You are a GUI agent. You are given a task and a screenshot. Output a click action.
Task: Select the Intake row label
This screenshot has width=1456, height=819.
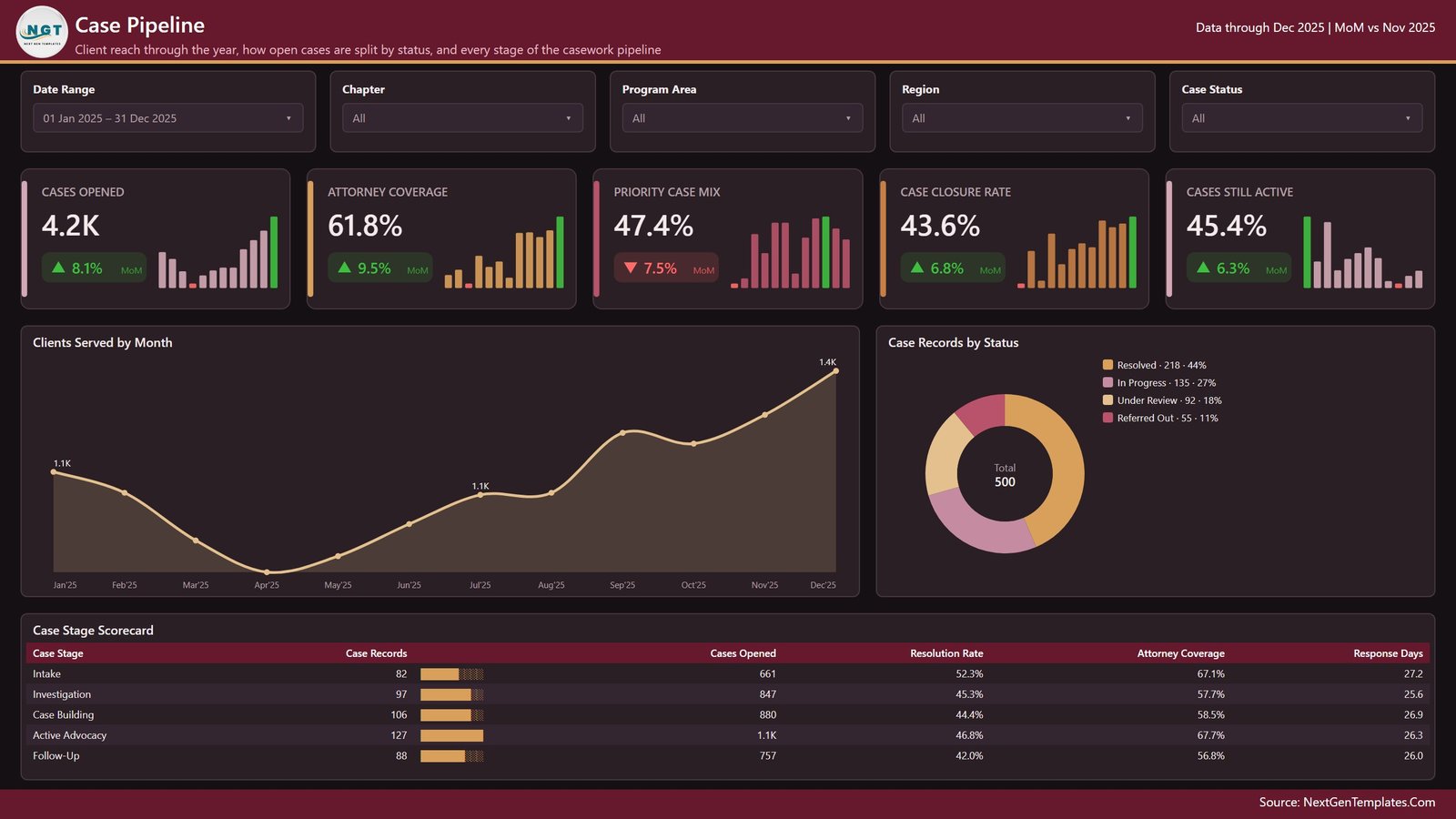[x=46, y=674]
